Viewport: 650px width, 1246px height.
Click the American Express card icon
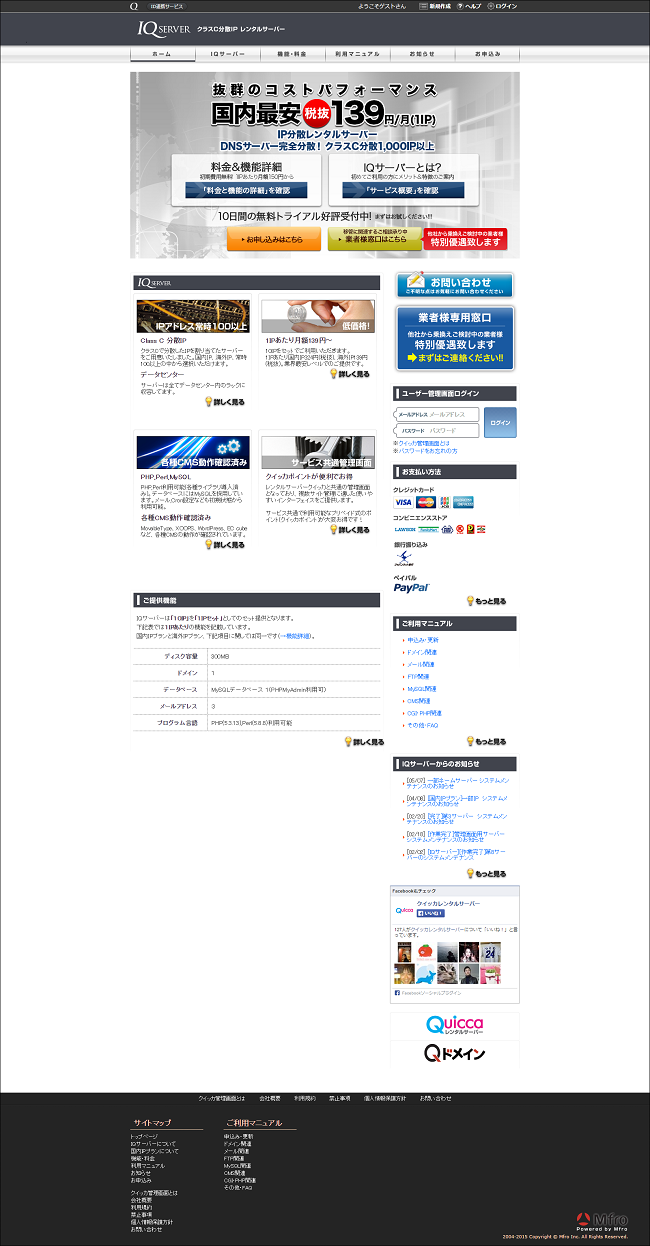[465, 502]
